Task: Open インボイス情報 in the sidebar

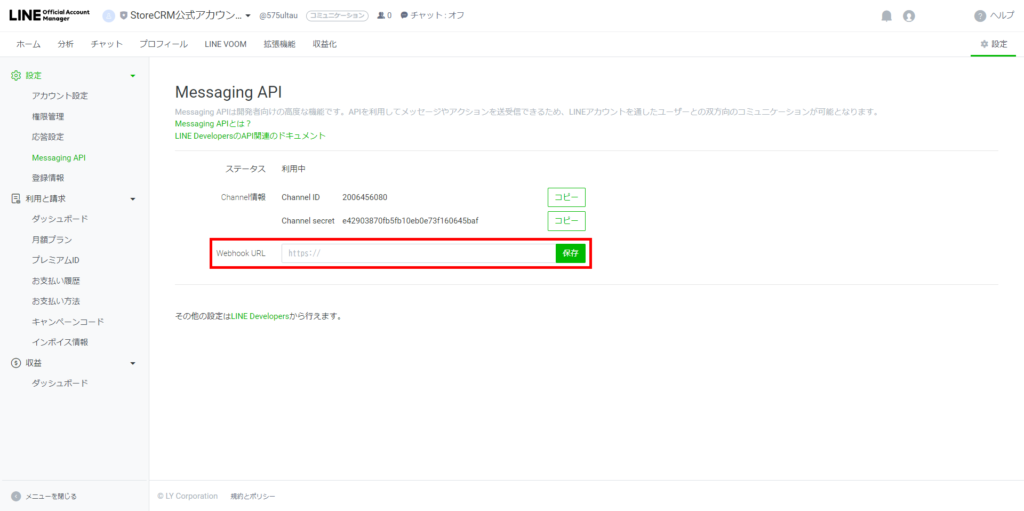Action: coord(59,342)
